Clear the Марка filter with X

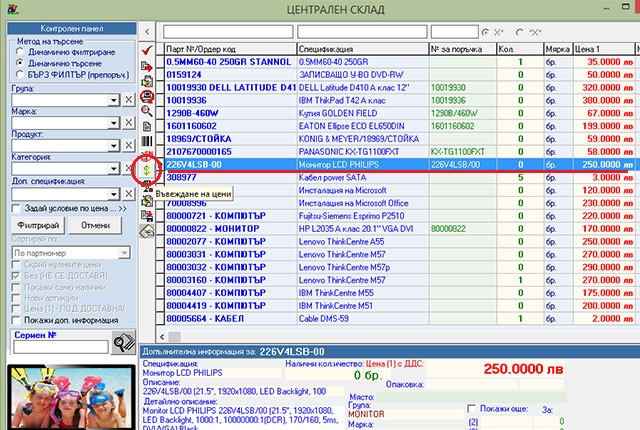point(129,122)
